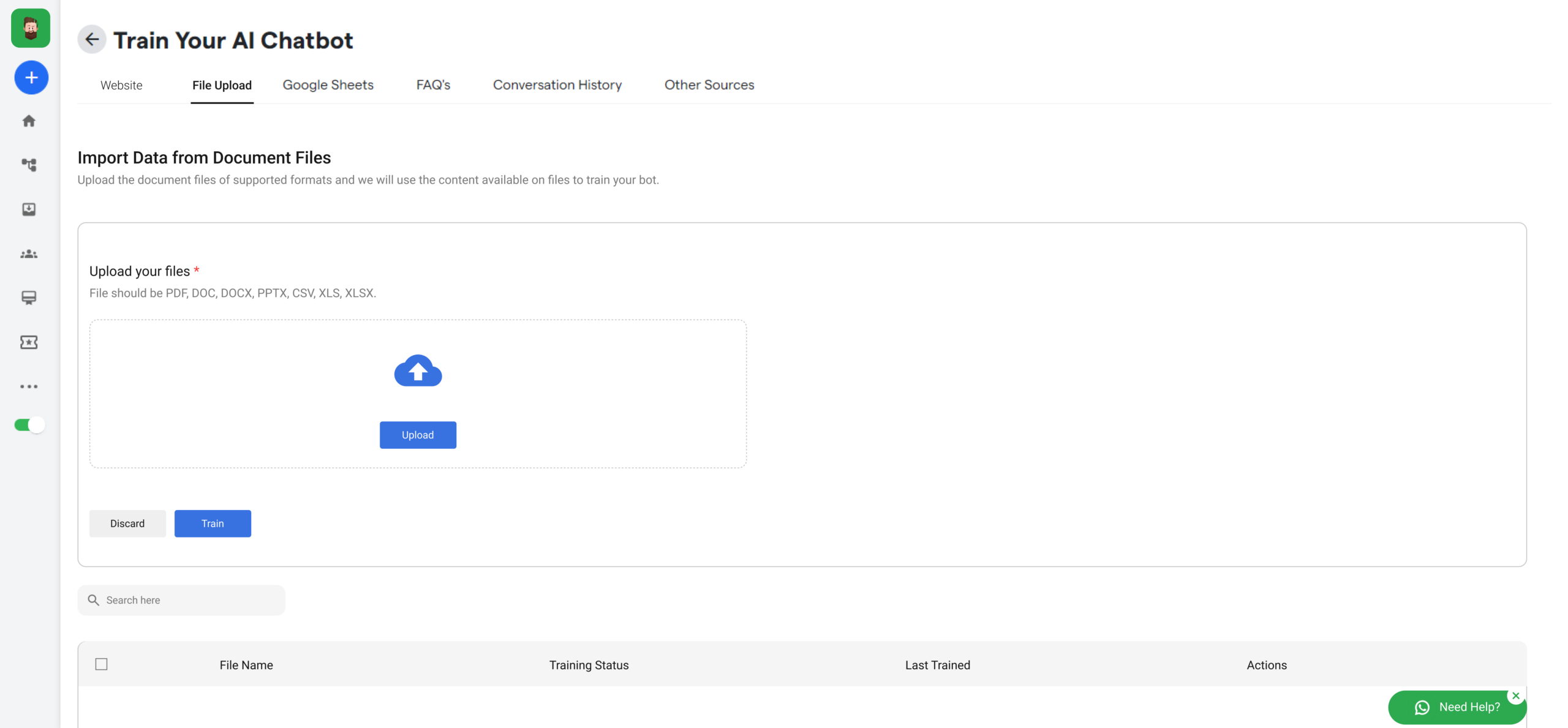This screenshot has height=728, width=1568.
Task: Click the Actions column header
Action: pyautogui.click(x=1267, y=665)
